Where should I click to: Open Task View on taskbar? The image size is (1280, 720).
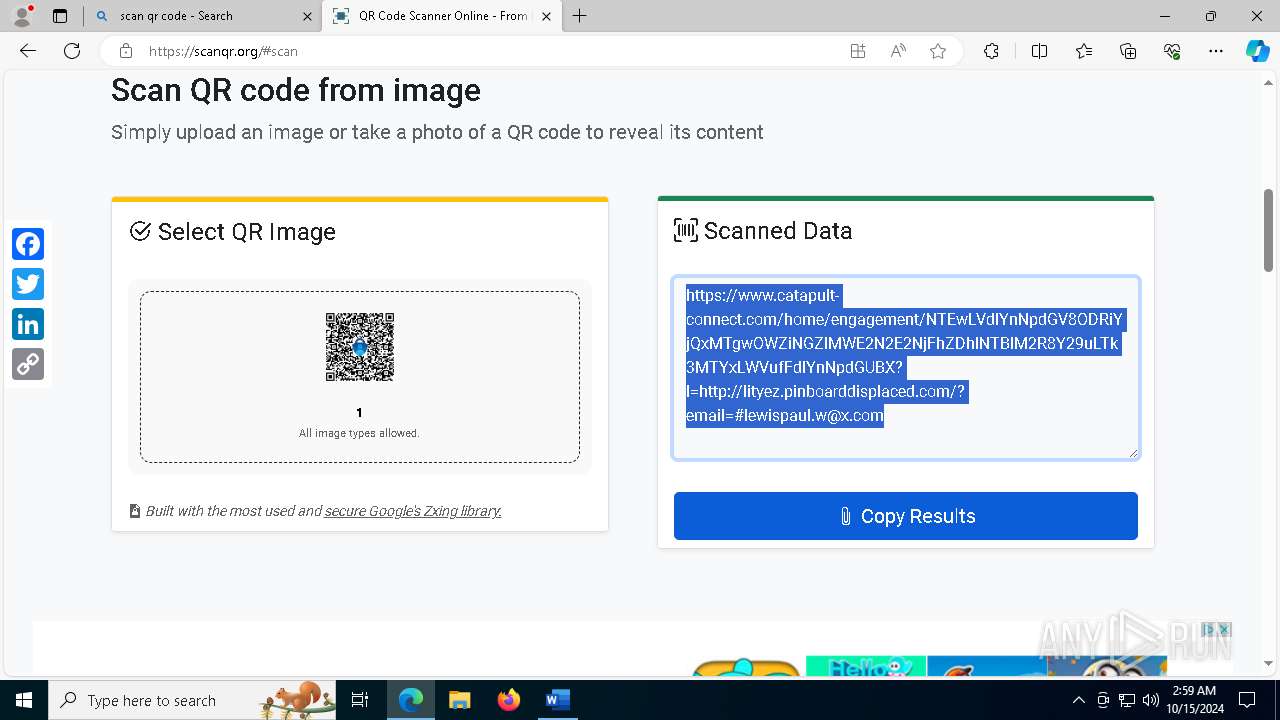click(x=361, y=700)
